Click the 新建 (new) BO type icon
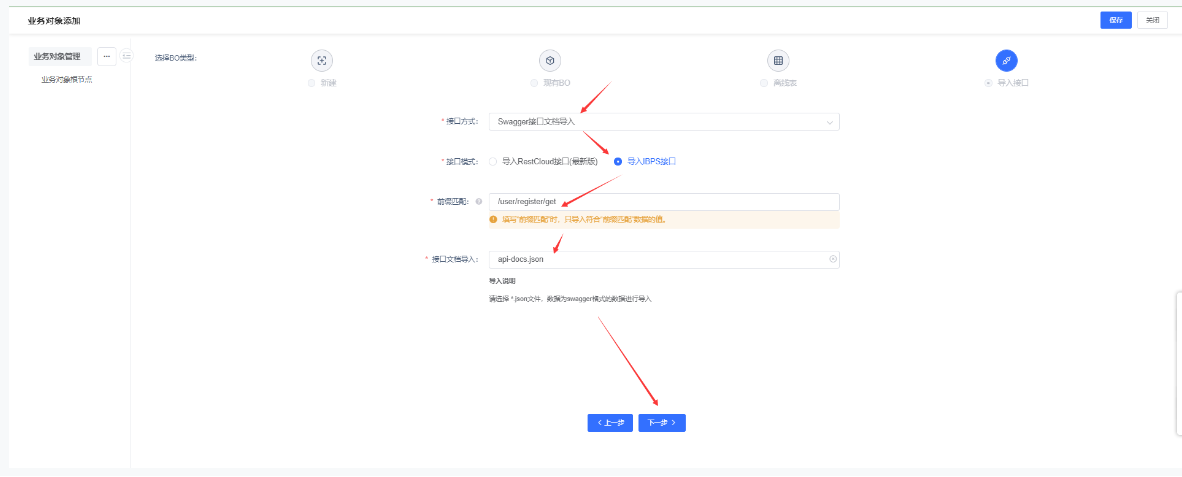This screenshot has width=1182, height=477. [x=321, y=61]
